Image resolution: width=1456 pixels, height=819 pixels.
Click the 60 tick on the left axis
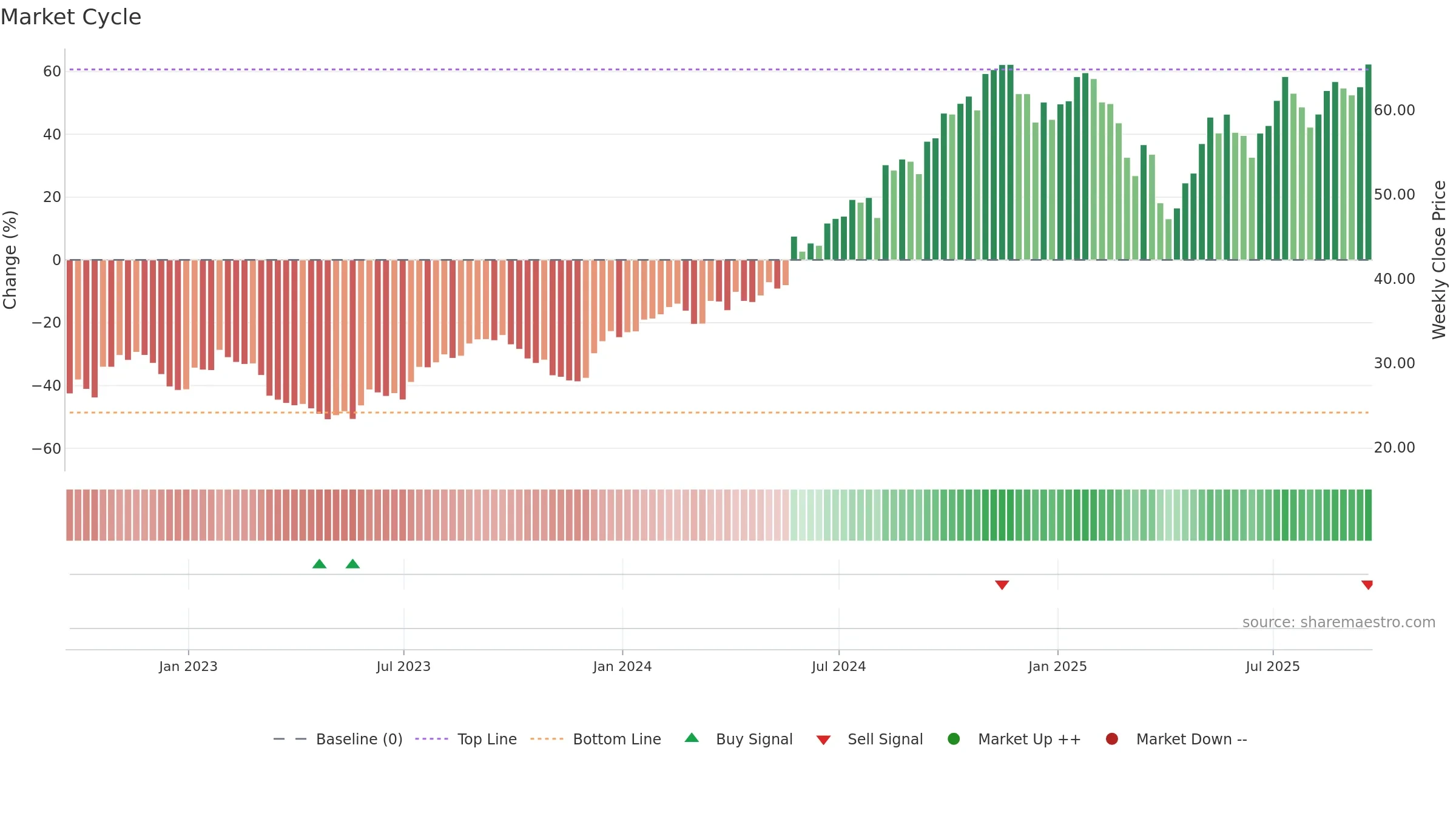coord(52,71)
